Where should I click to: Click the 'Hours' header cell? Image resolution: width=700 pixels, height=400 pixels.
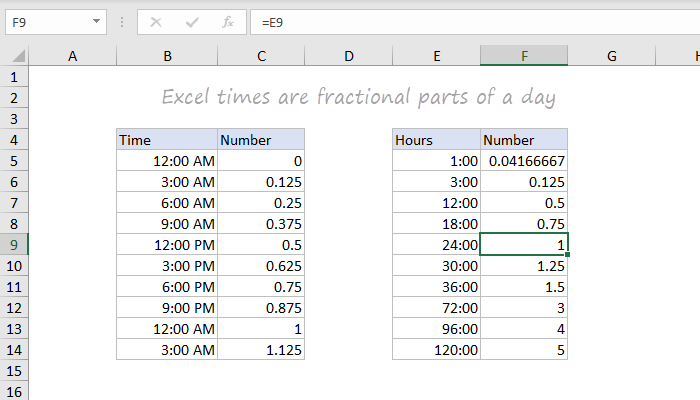(x=437, y=140)
